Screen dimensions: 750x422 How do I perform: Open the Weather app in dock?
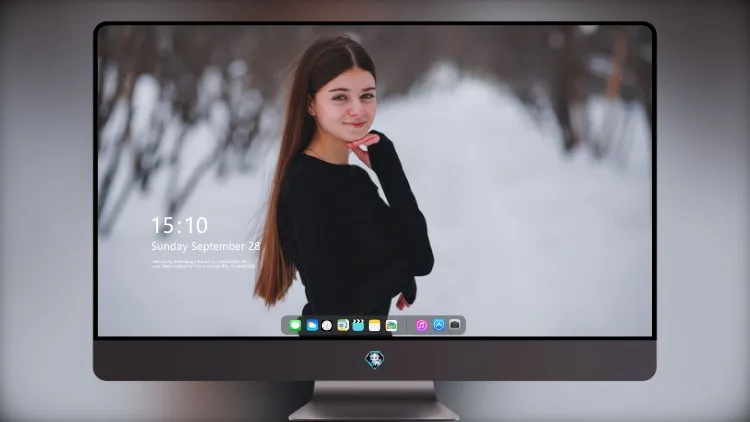(312, 325)
